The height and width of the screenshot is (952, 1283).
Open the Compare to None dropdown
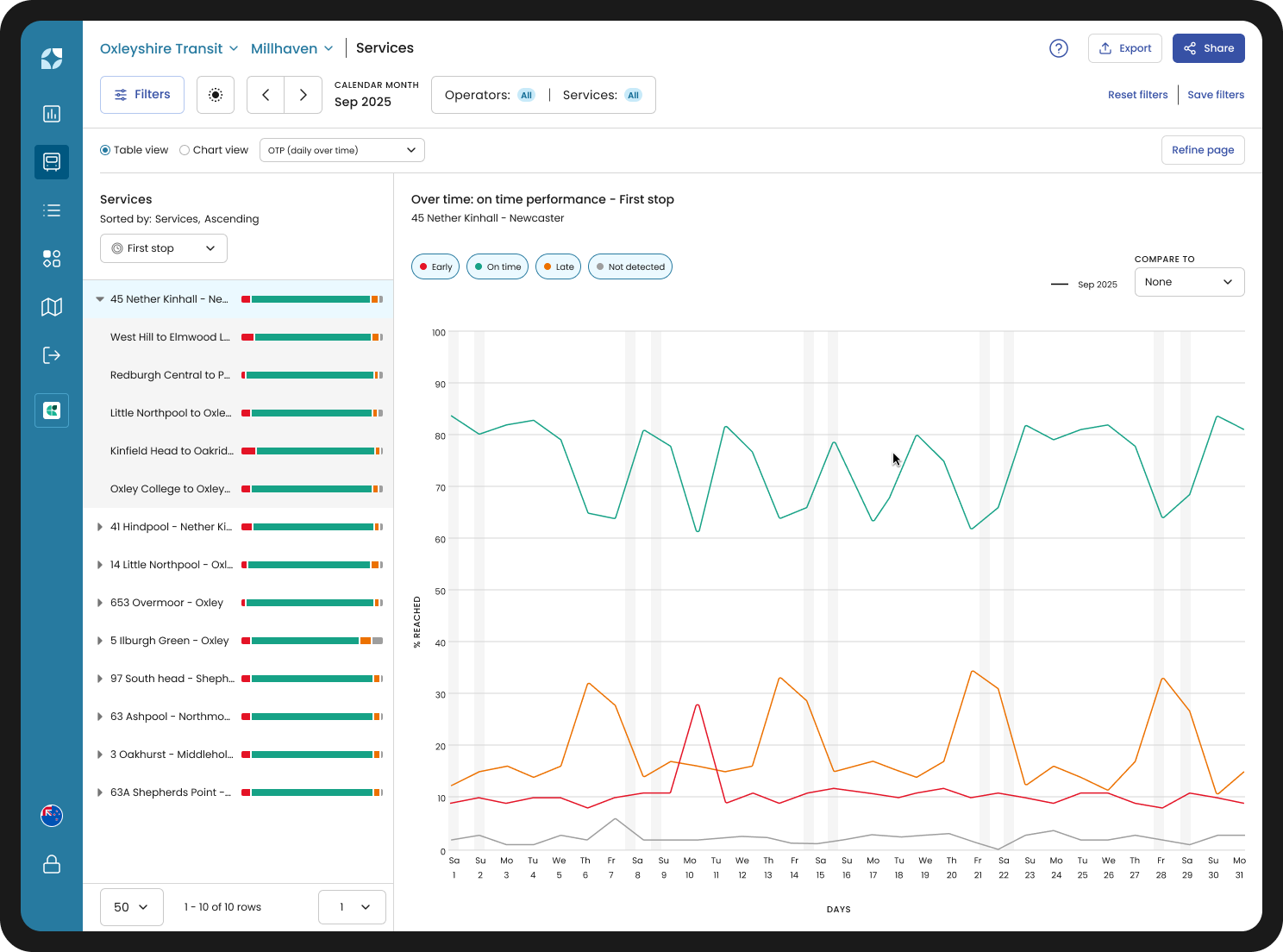(1189, 282)
